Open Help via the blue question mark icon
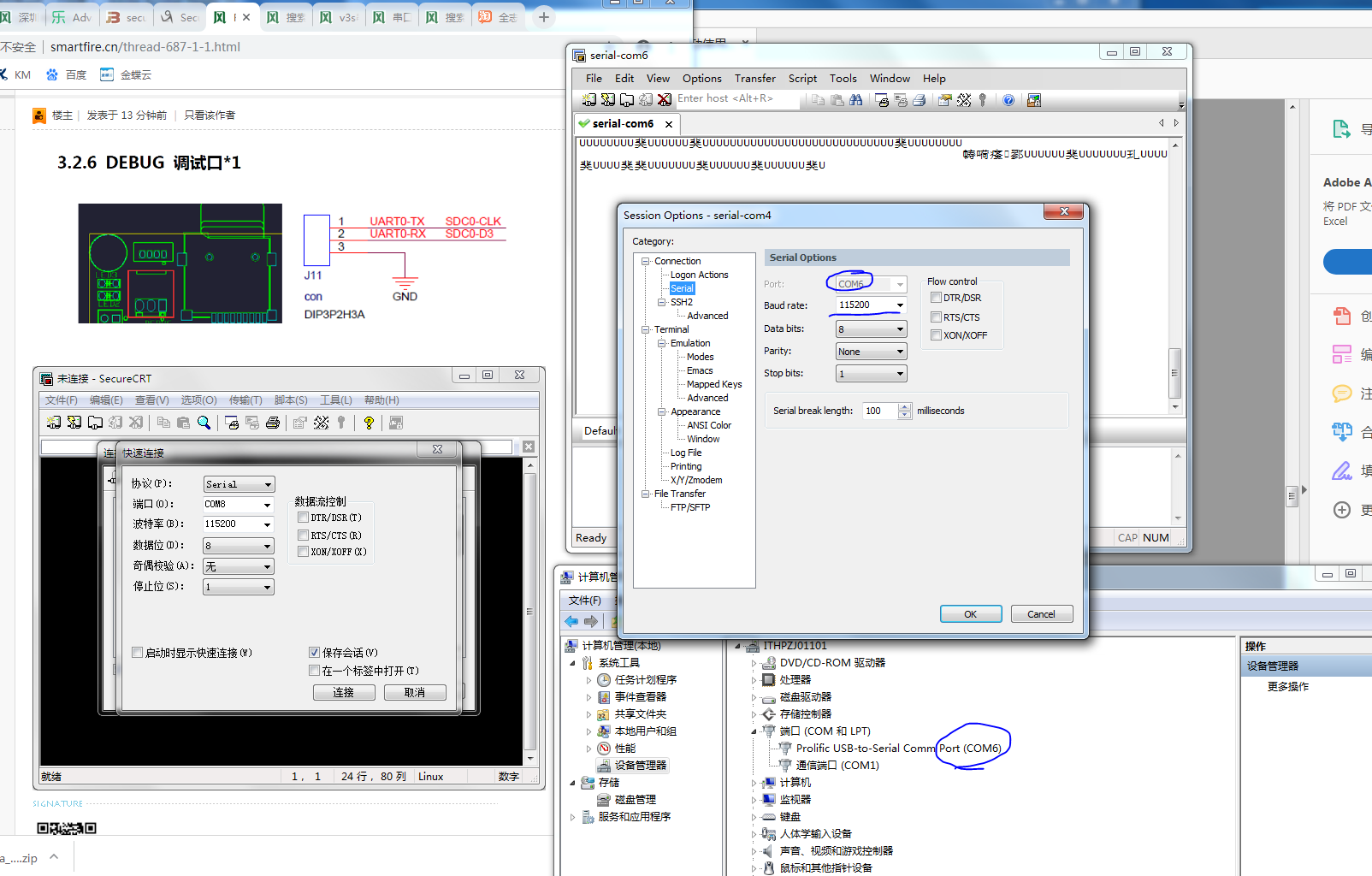 tap(1008, 100)
